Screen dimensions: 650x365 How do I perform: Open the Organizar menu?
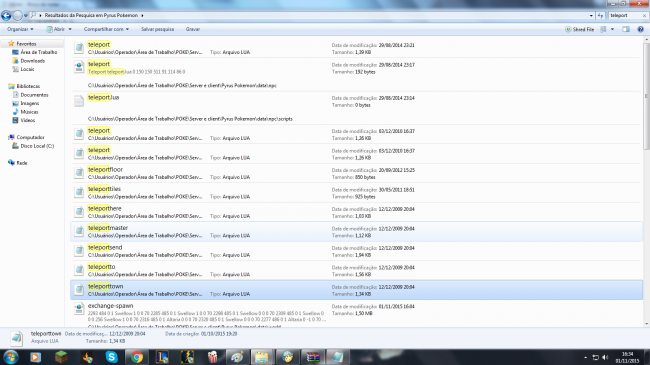pos(20,29)
